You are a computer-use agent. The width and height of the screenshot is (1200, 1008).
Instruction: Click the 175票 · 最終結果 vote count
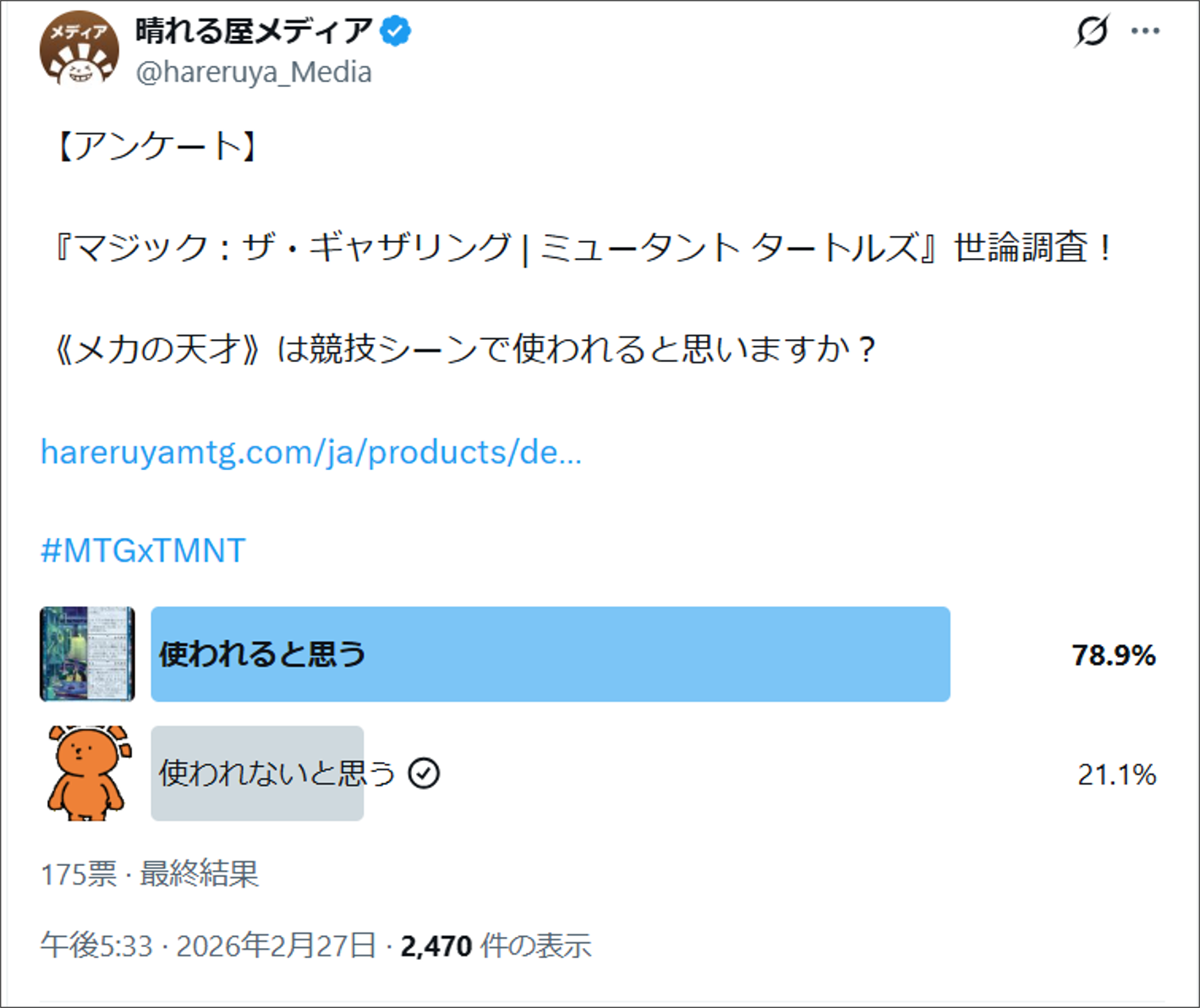[150, 874]
